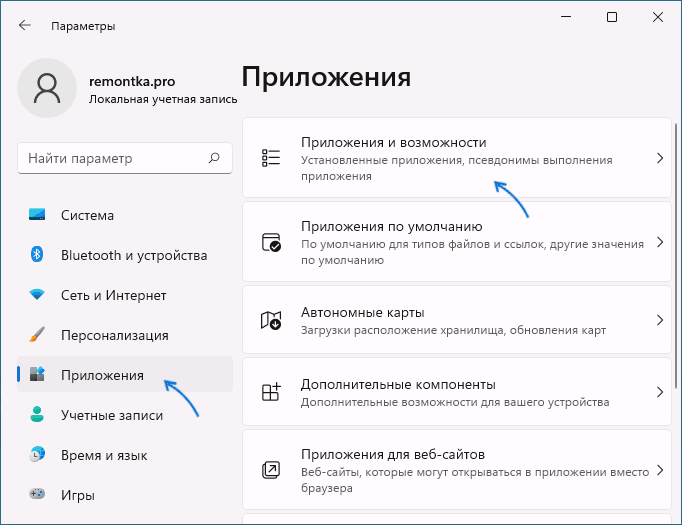Expand the Приложения по умолчанию chevron
The width and height of the screenshot is (682, 525).
tap(660, 242)
